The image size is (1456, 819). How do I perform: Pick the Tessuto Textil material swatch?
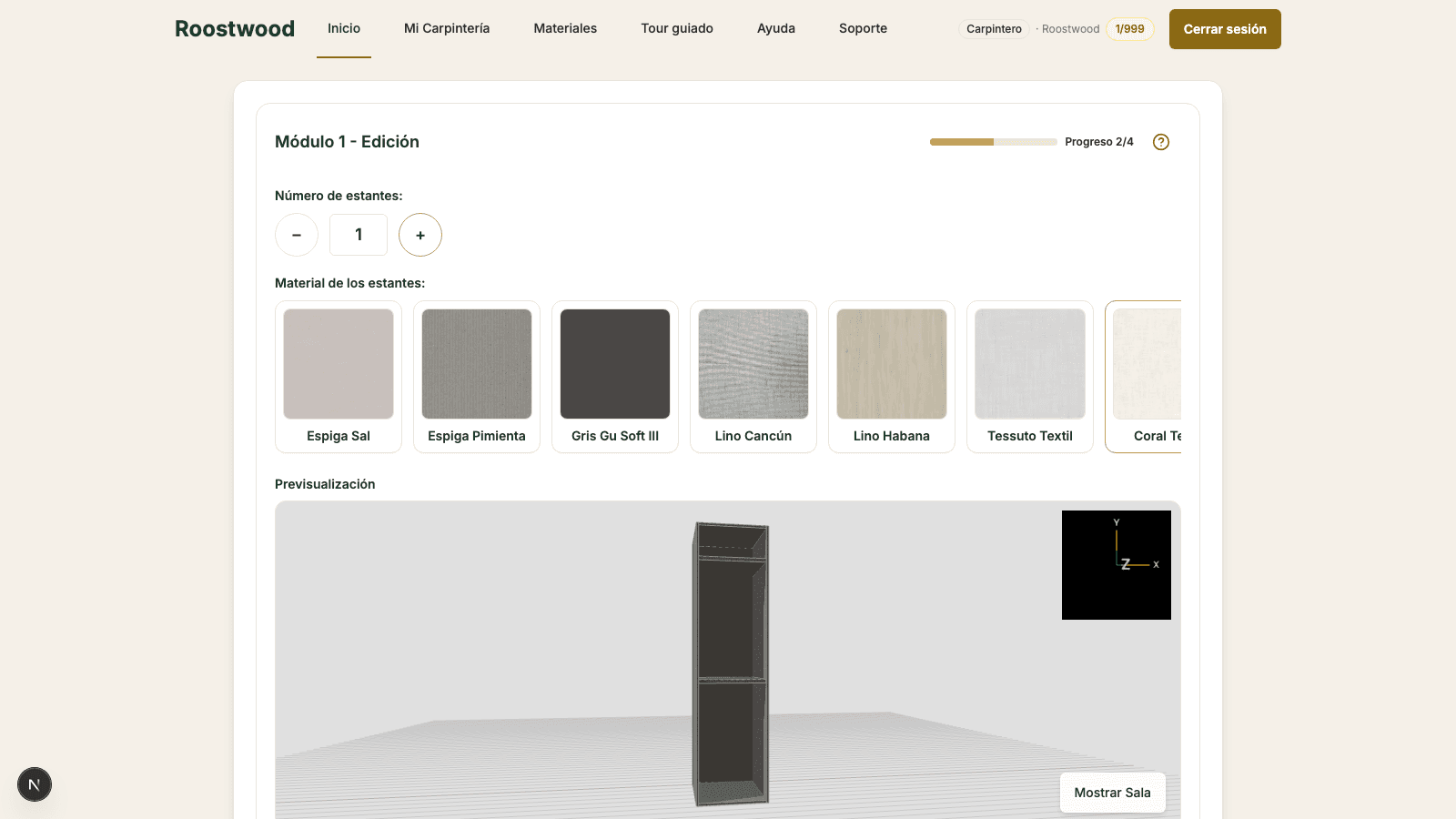(1030, 377)
